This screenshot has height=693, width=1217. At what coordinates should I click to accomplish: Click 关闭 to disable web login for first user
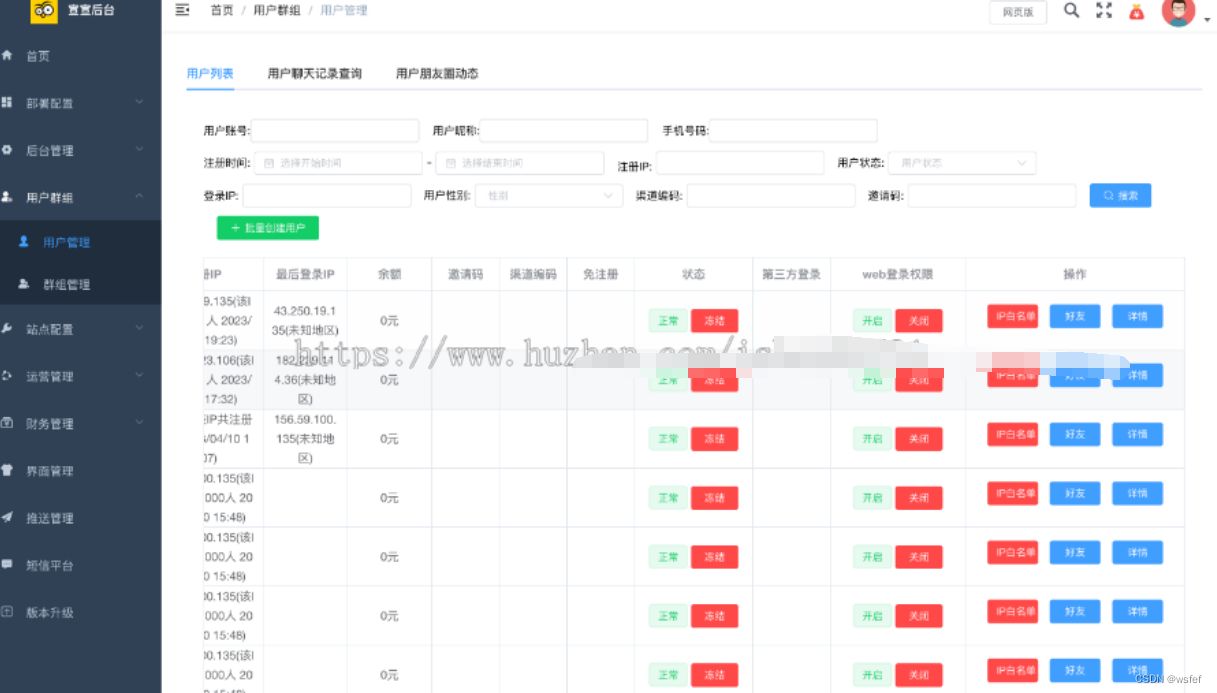pyautogui.click(x=918, y=321)
